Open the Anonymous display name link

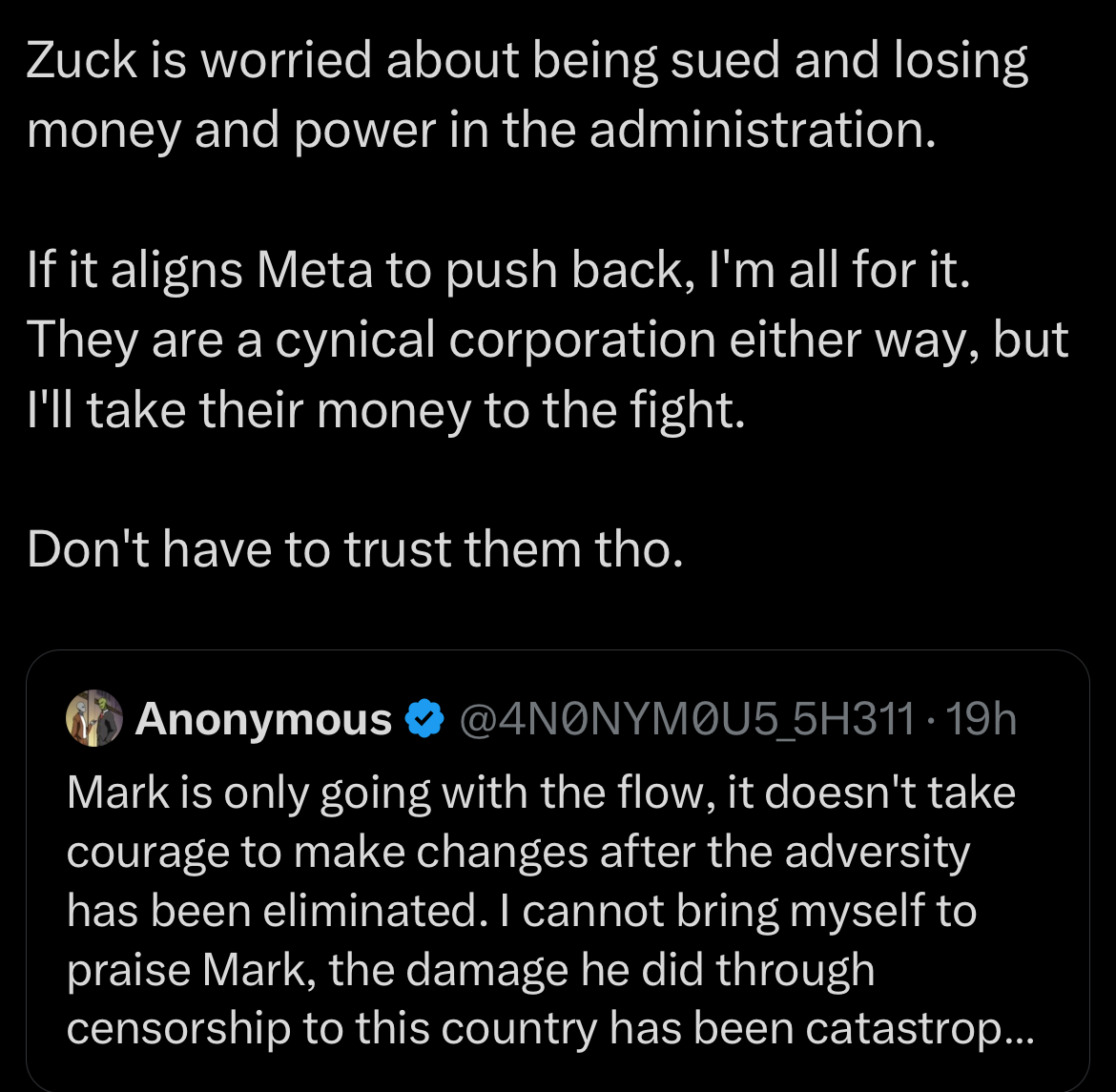(263, 719)
